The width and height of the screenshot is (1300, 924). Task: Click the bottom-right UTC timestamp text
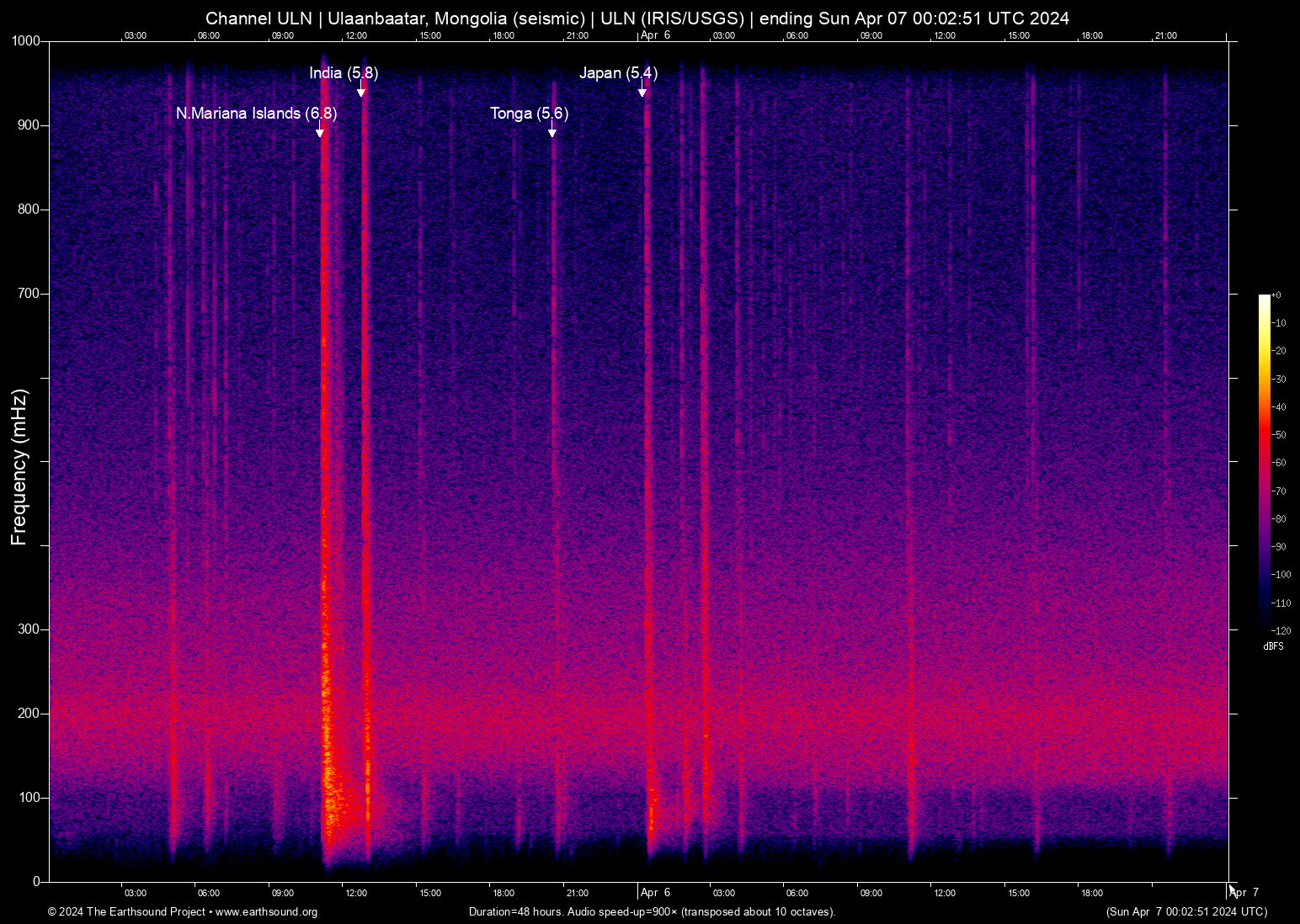[1185, 912]
